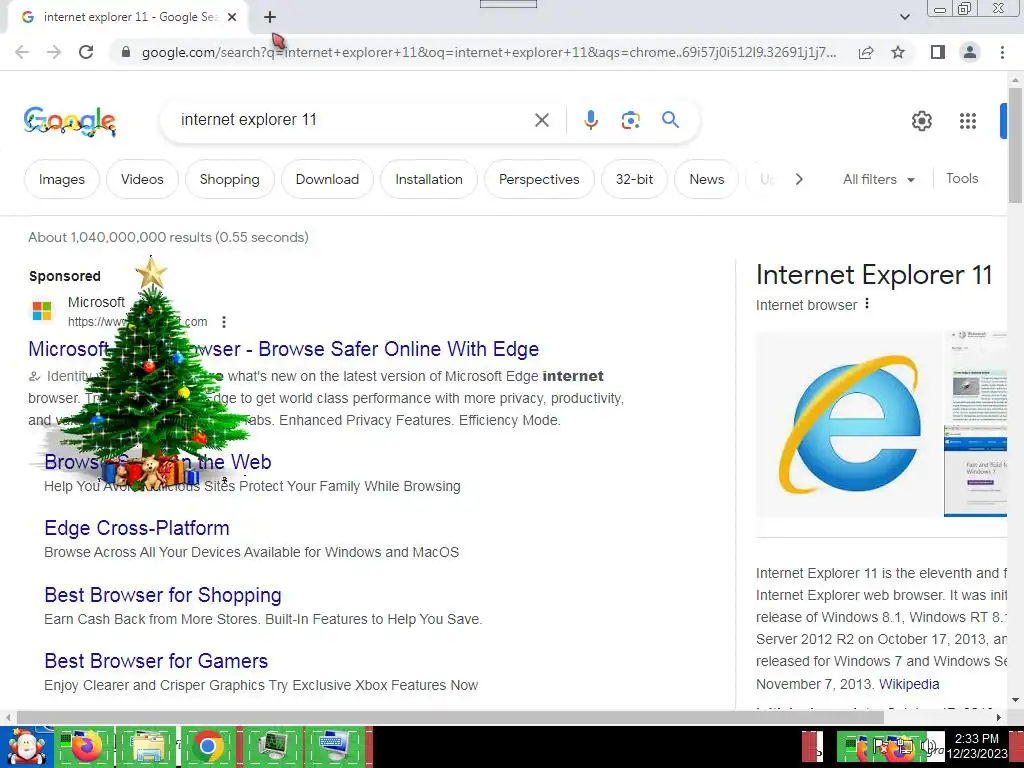Focus the address bar URL
The width and height of the screenshot is (1024, 768).
pos(488,52)
